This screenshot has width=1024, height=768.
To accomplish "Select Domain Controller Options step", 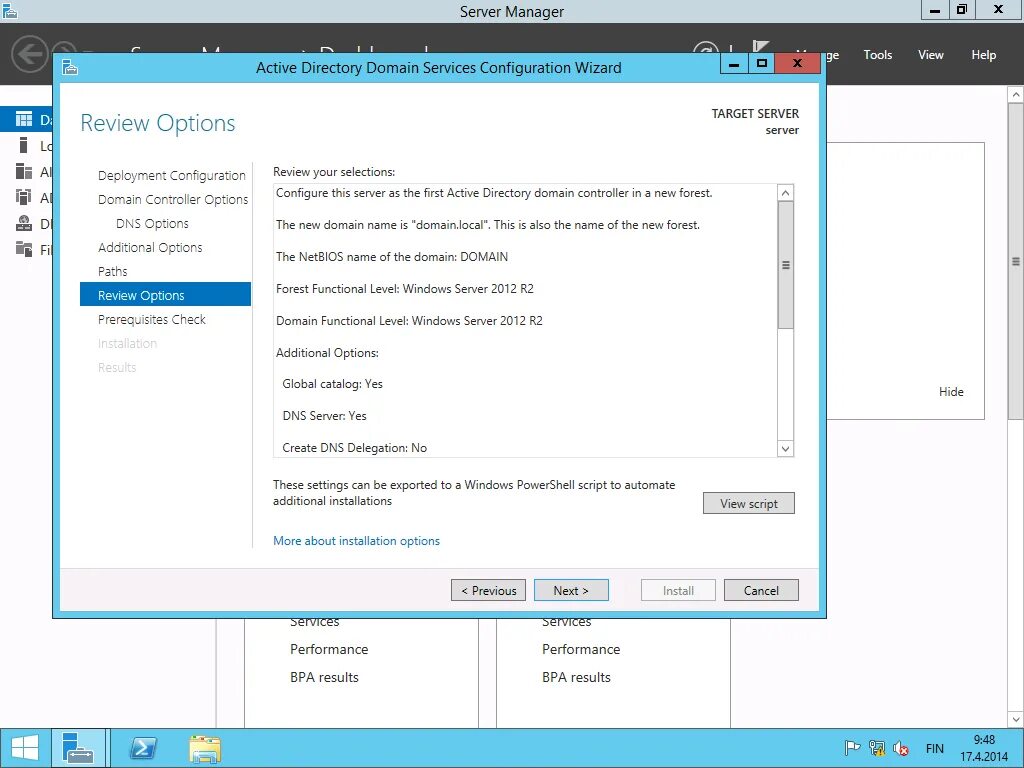I will tap(173, 199).
